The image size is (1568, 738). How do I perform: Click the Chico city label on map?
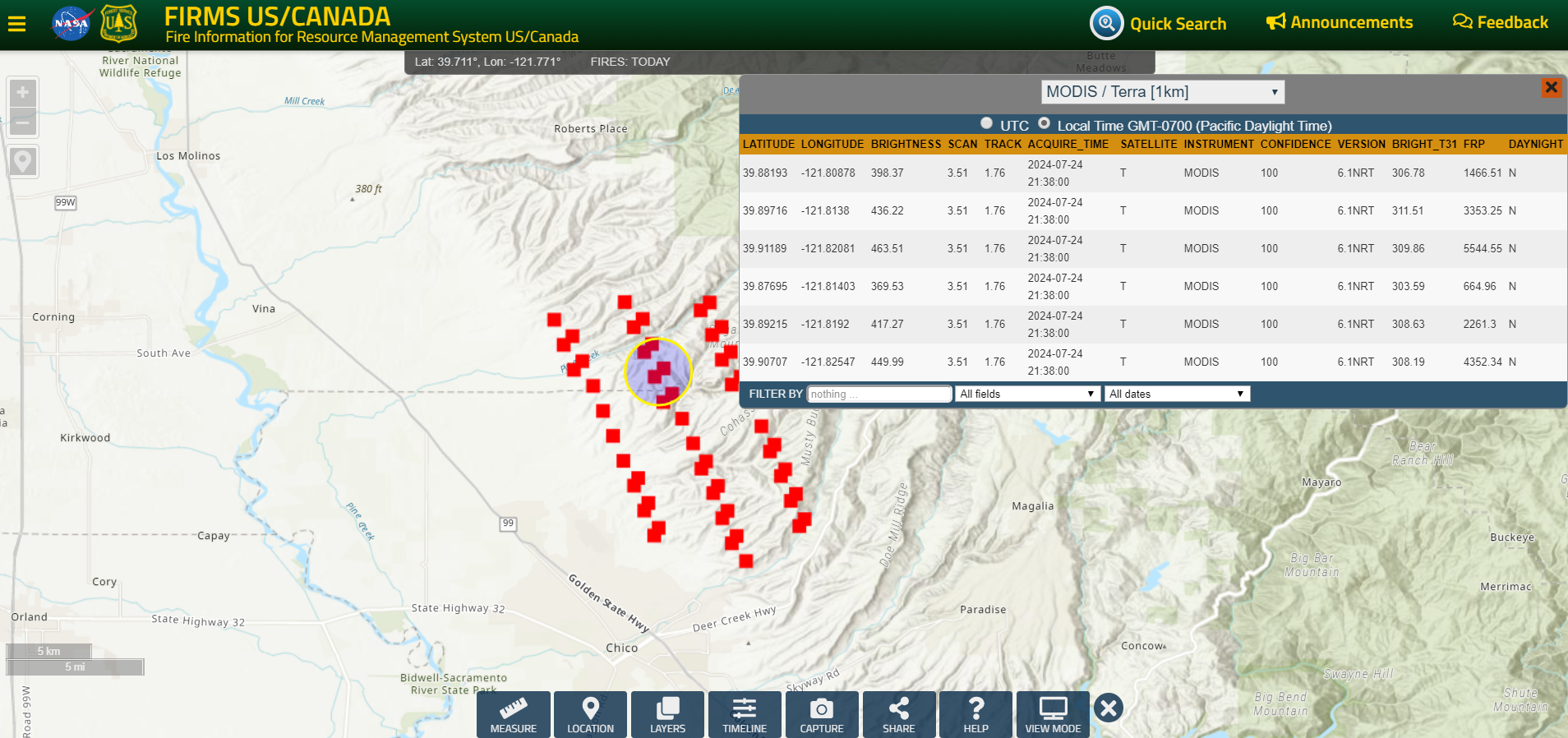622,648
